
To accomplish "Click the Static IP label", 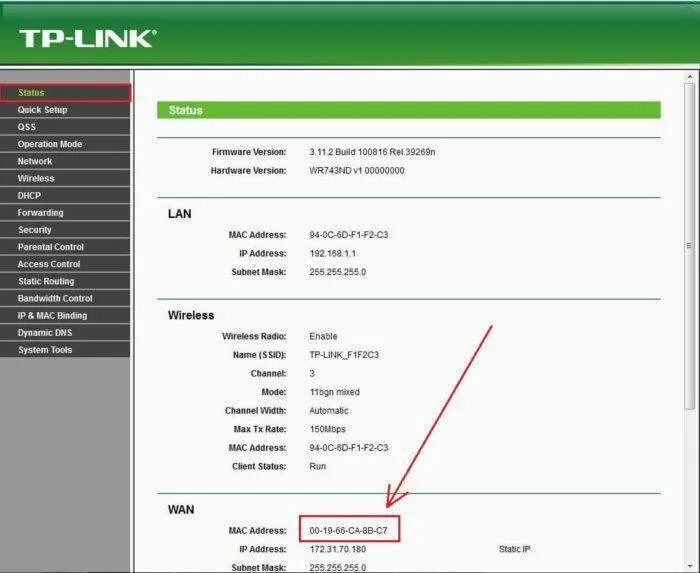I will [x=514, y=549].
